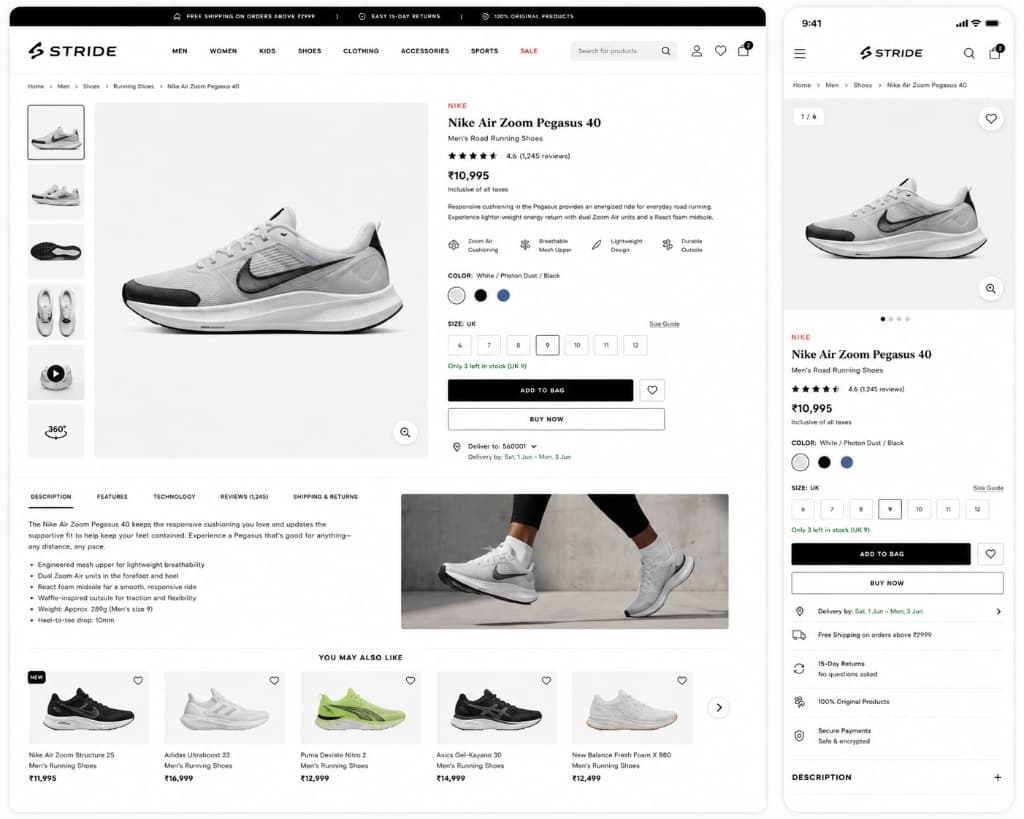Screen dimensions: 1024x819
Task: Select size 12 in mobile view
Action: click(x=977, y=509)
